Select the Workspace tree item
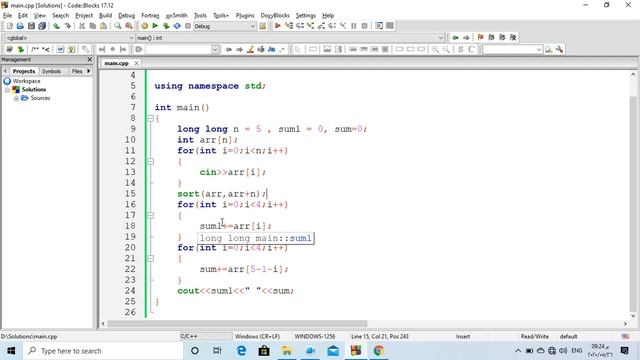 click(26, 81)
